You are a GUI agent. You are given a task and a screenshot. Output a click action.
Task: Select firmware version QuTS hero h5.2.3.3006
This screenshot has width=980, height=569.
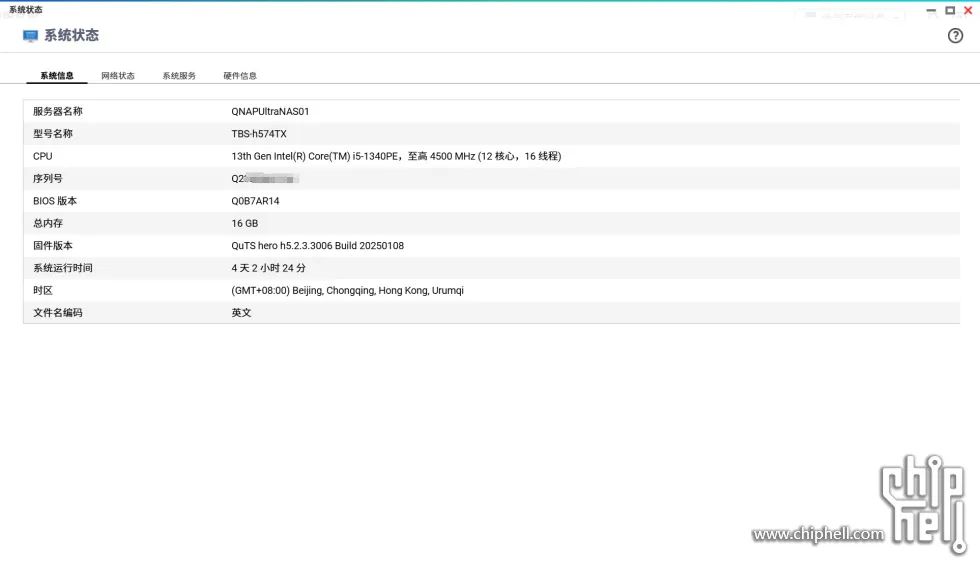[x=318, y=246]
